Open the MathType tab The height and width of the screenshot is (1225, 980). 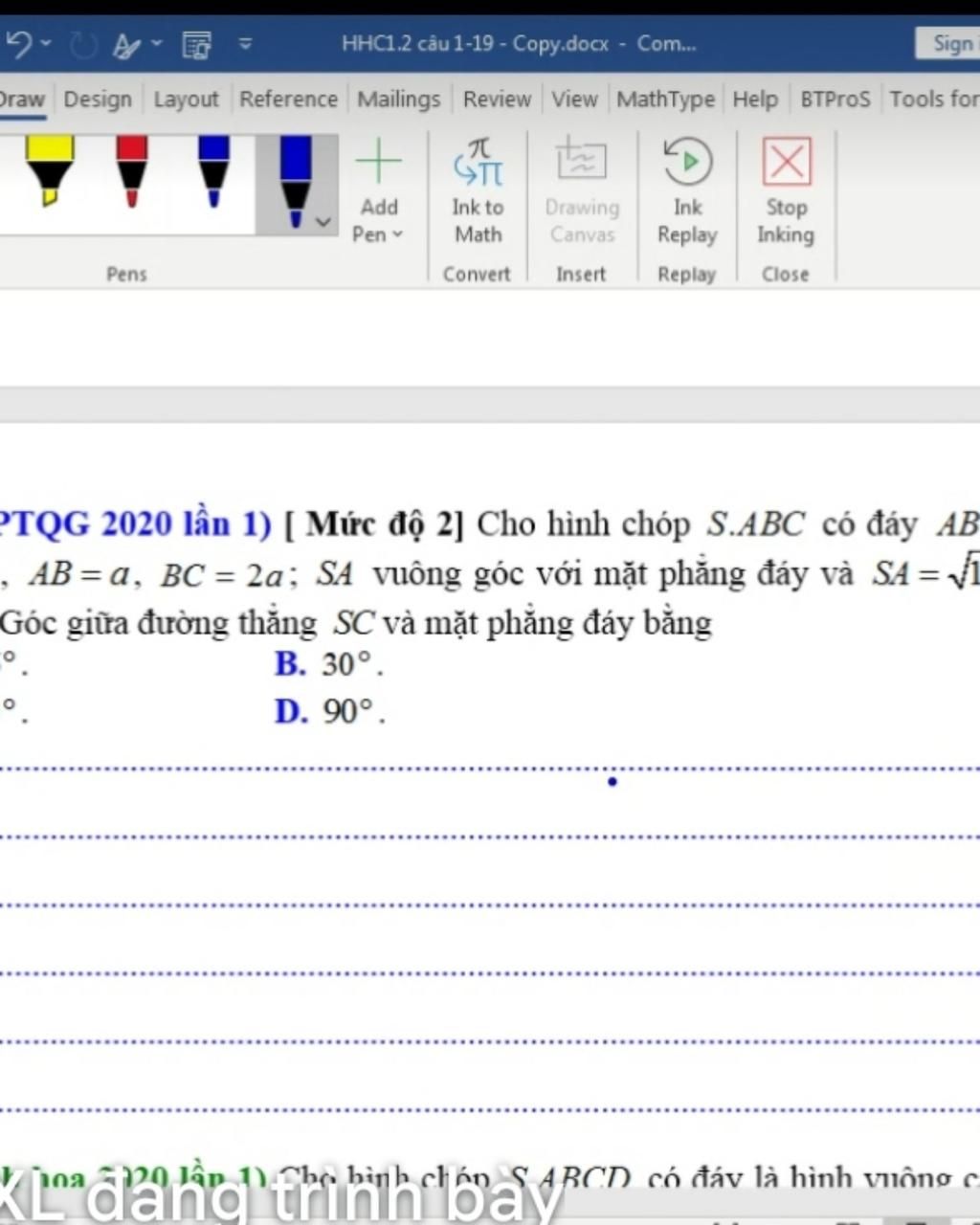665,100
